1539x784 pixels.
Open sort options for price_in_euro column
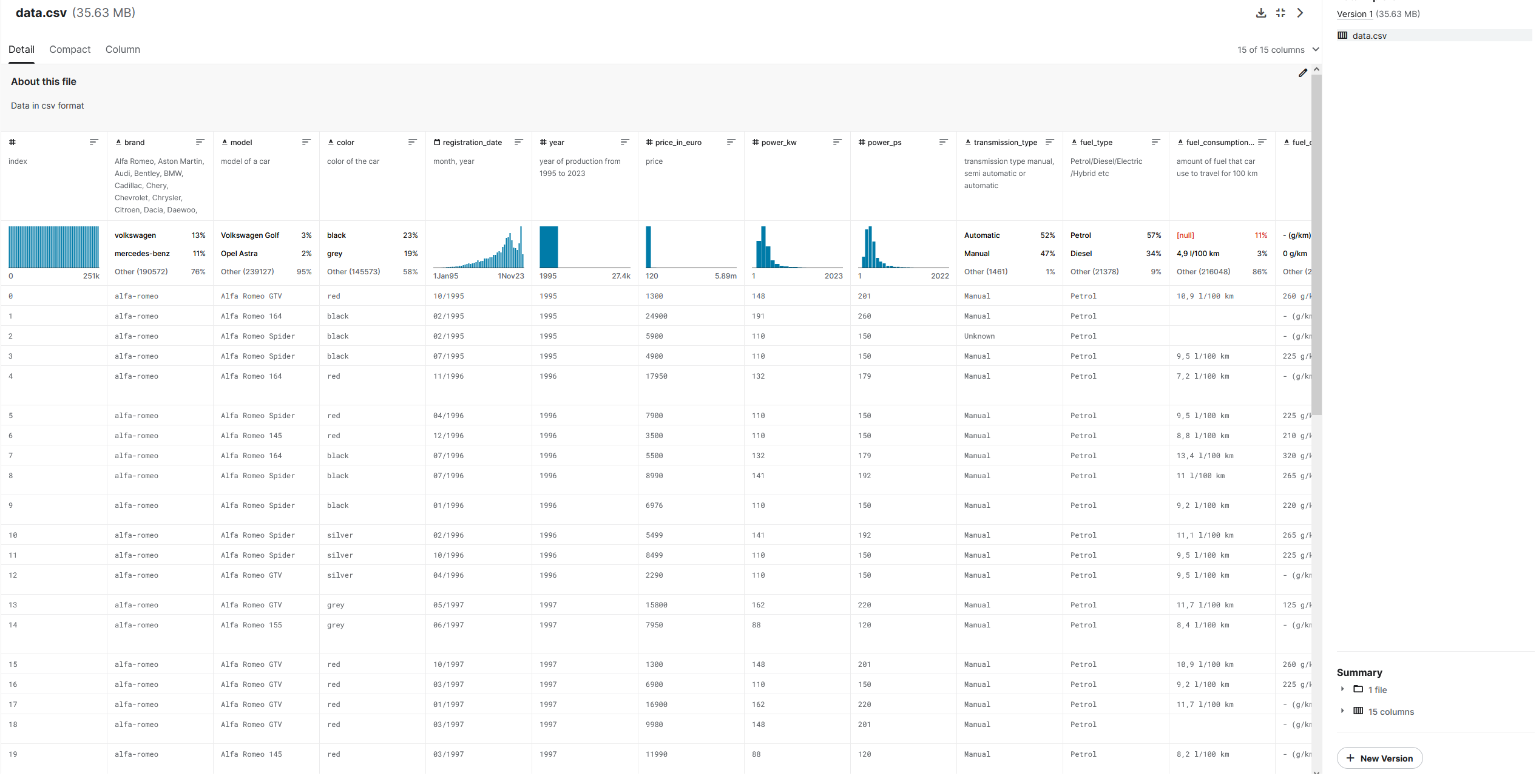point(731,142)
